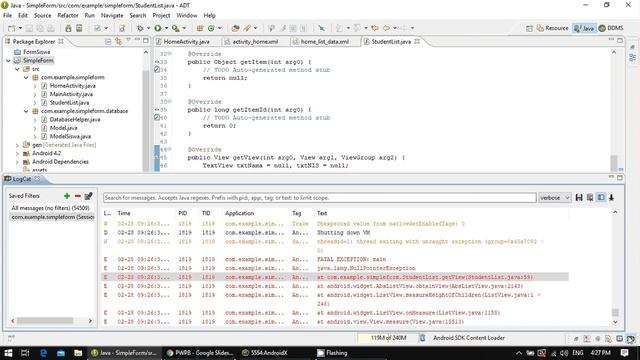
Task: Click the New Java Class icon
Action: click(211, 28)
